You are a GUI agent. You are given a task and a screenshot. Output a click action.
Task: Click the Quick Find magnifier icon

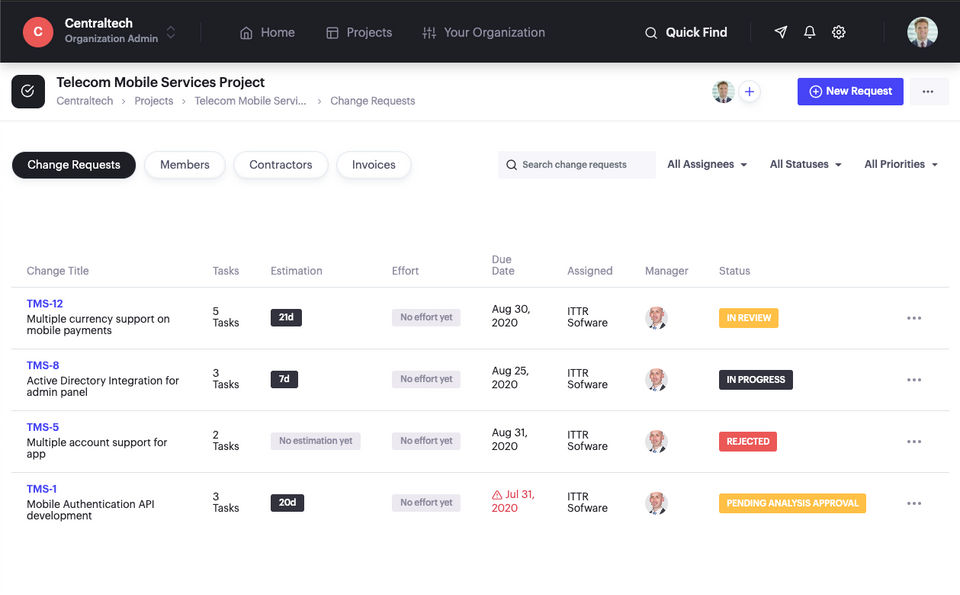point(651,32)
